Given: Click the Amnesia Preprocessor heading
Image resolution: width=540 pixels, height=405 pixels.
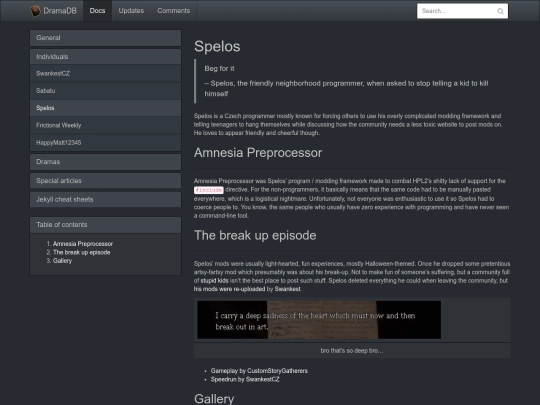Looking at the screenshot, I should (258, 153).
